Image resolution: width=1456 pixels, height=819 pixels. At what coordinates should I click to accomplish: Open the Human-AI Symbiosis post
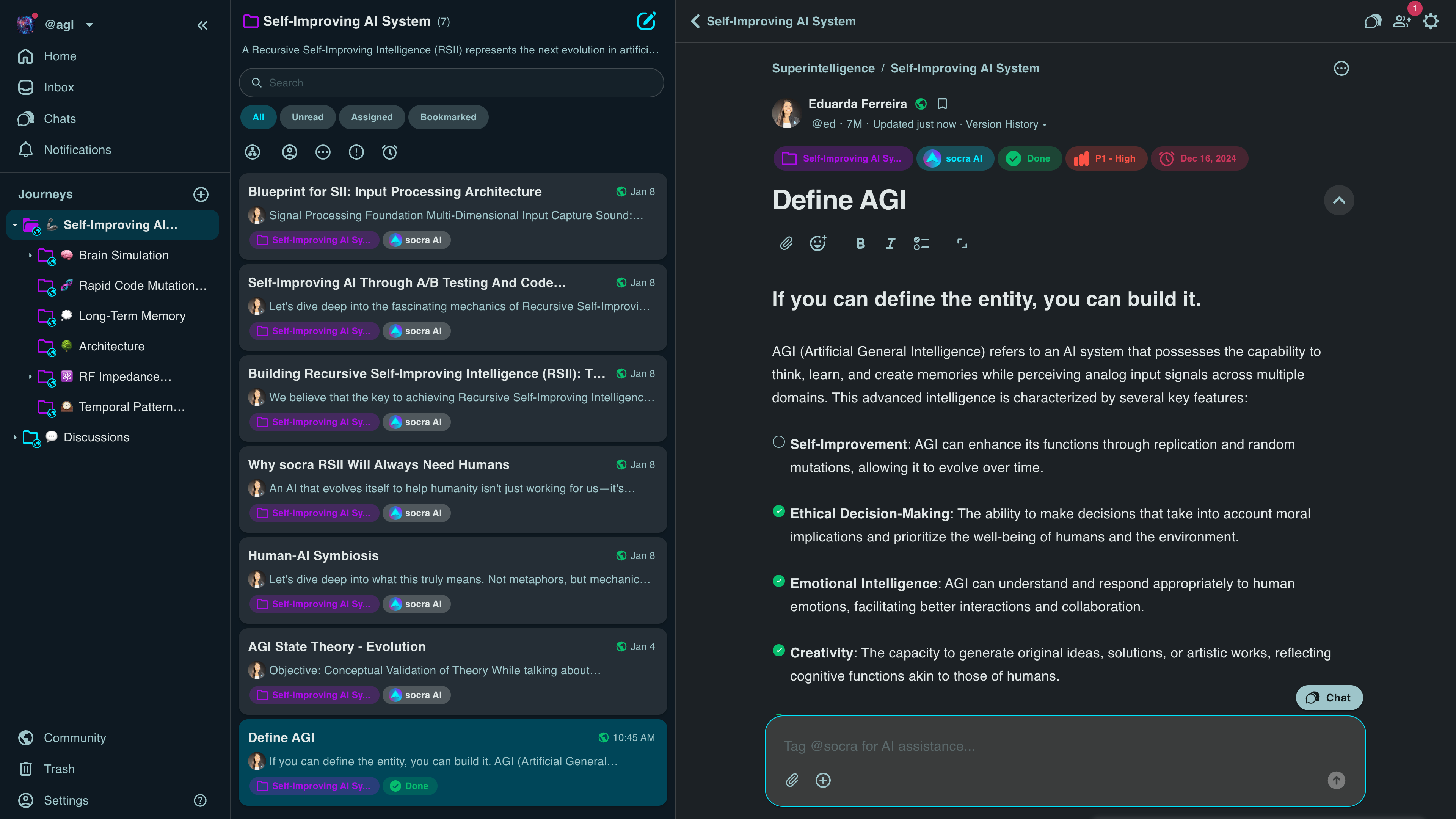(x=453, y=580)
